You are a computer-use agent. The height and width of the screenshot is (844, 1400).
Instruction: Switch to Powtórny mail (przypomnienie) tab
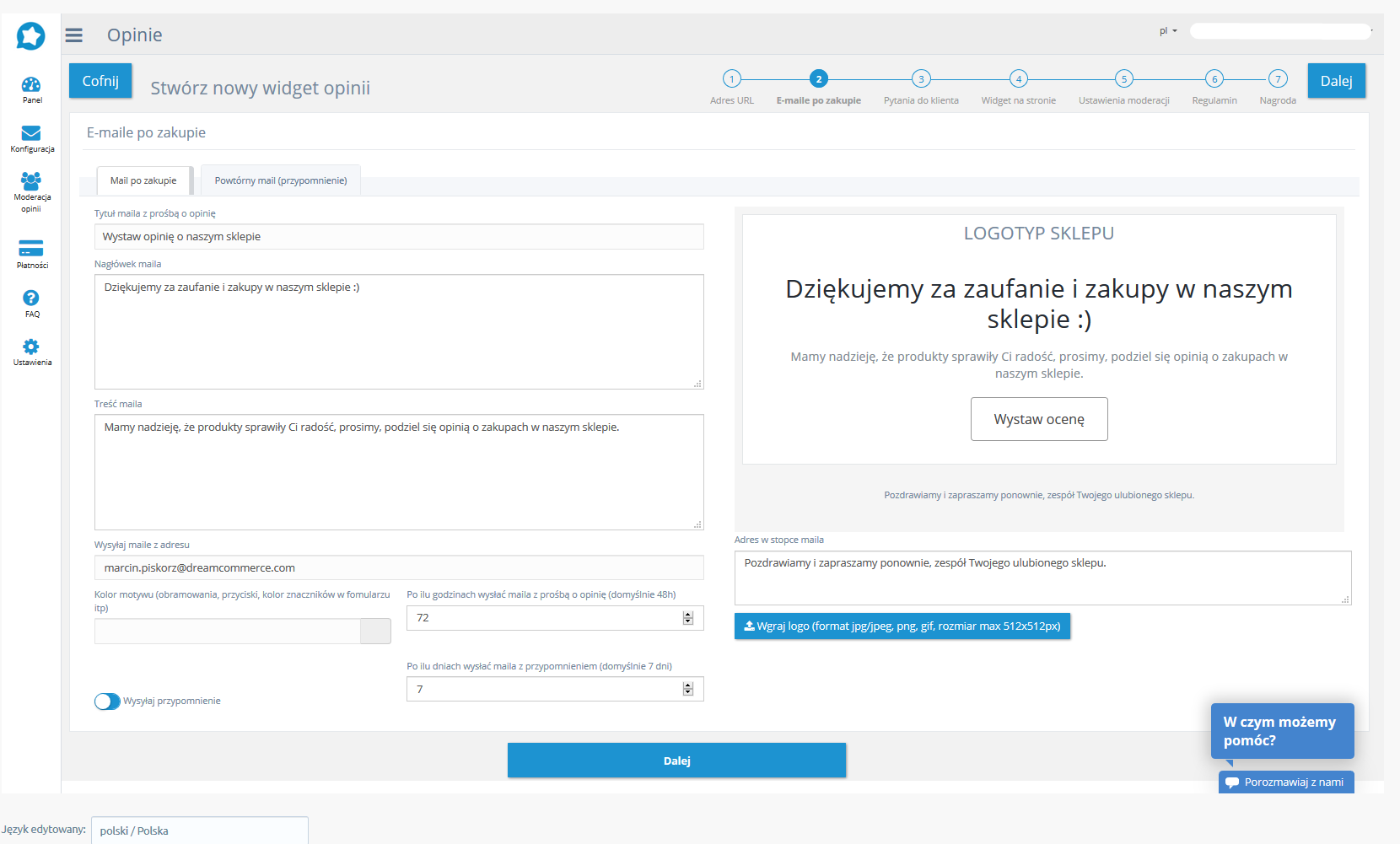click(281, 180)
